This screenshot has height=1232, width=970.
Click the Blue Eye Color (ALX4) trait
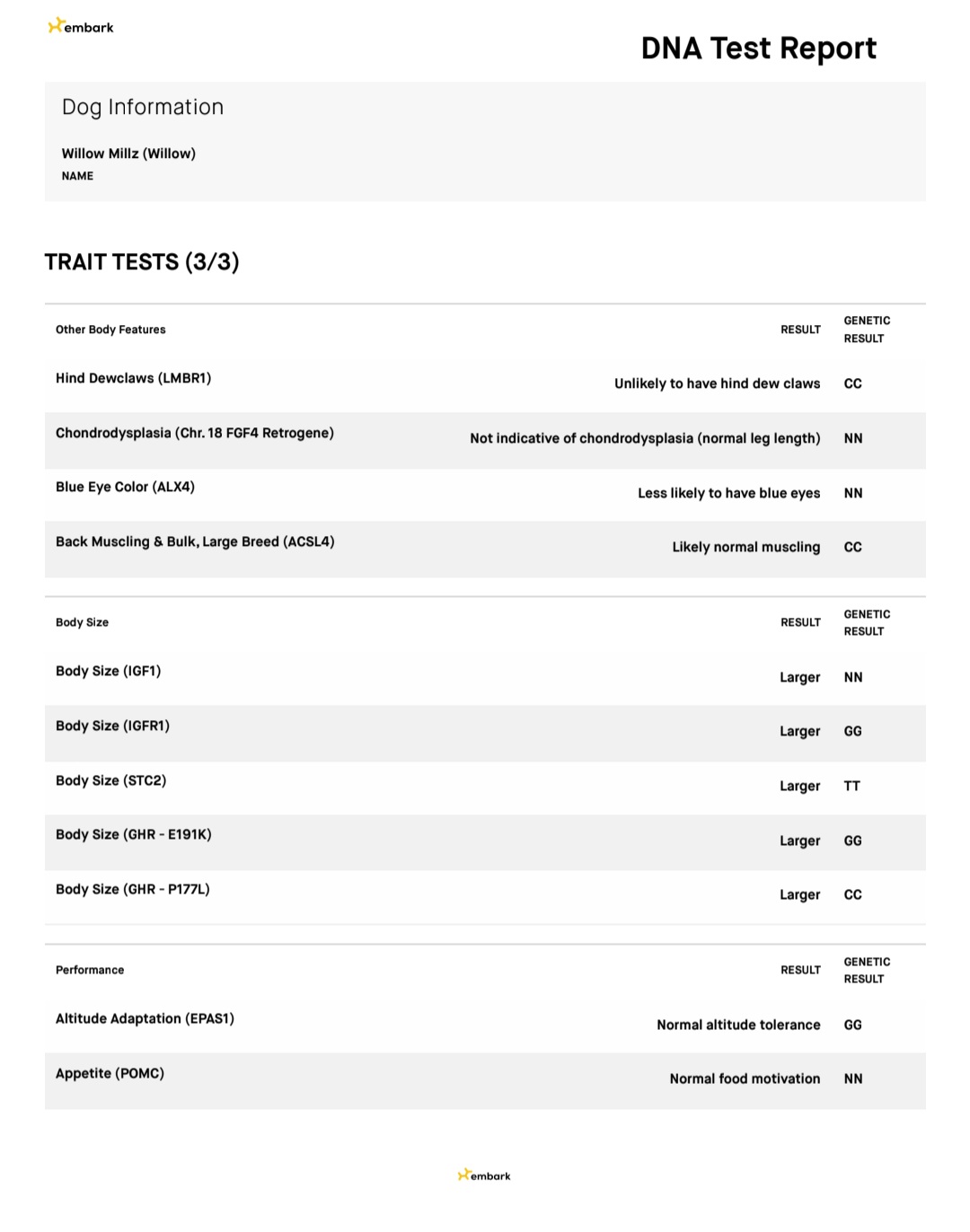point(125,487)
